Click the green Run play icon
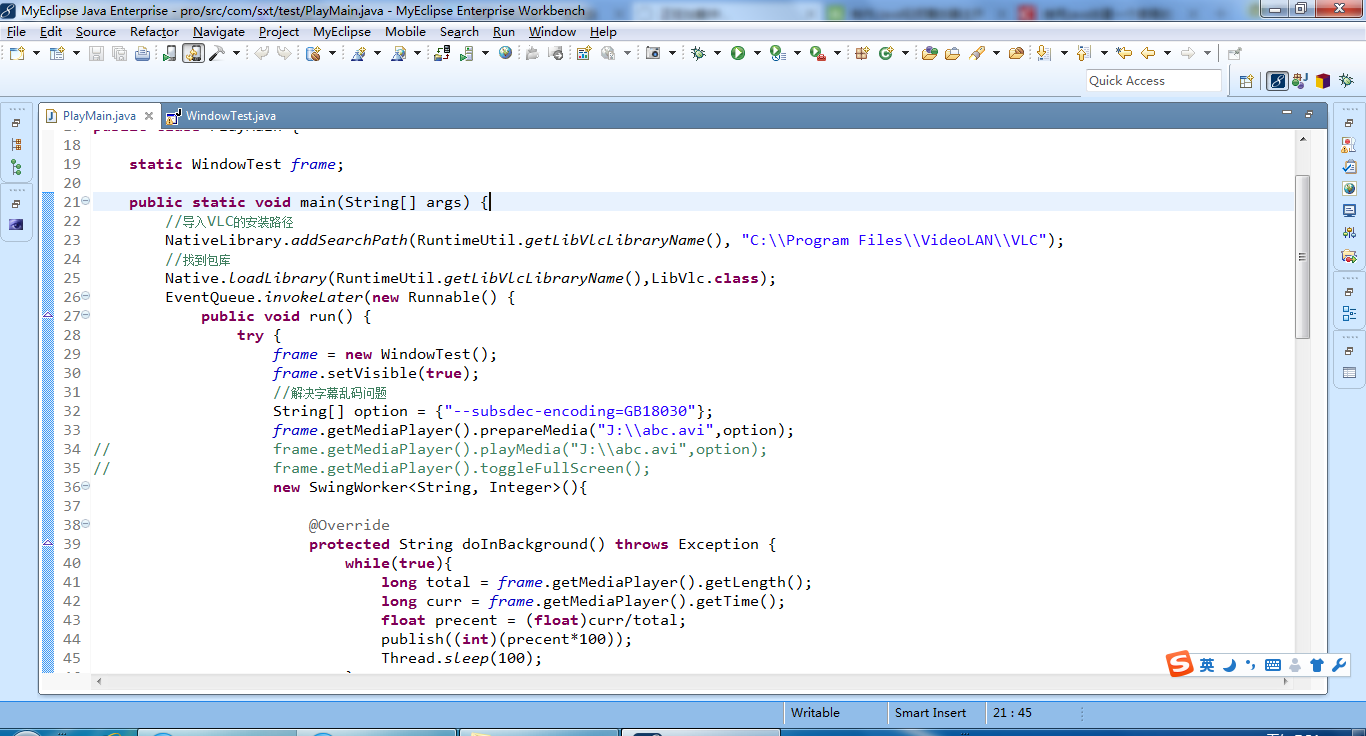1366x736 pixels. 738,53
